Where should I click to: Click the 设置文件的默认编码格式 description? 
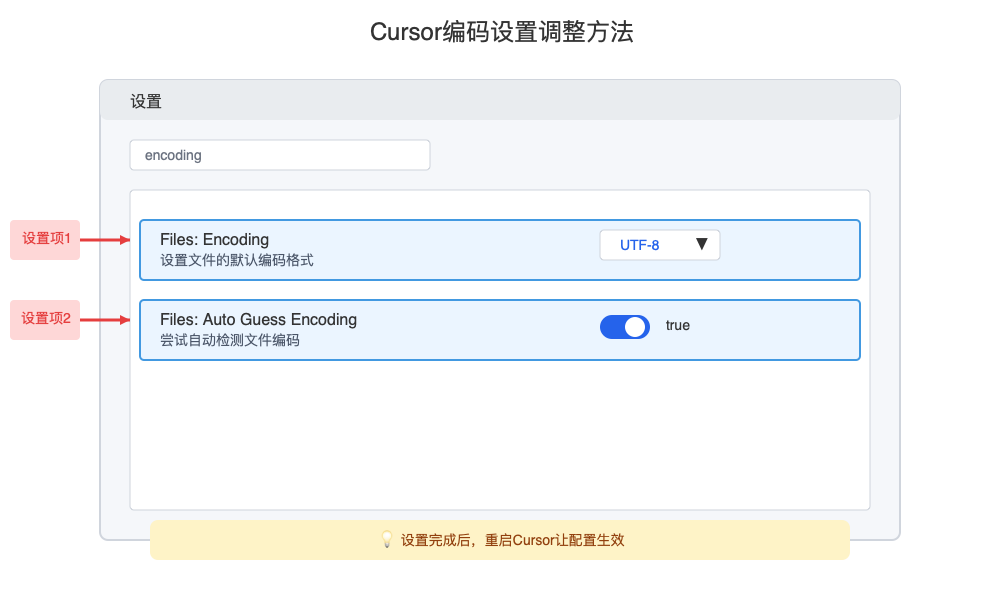237,260
